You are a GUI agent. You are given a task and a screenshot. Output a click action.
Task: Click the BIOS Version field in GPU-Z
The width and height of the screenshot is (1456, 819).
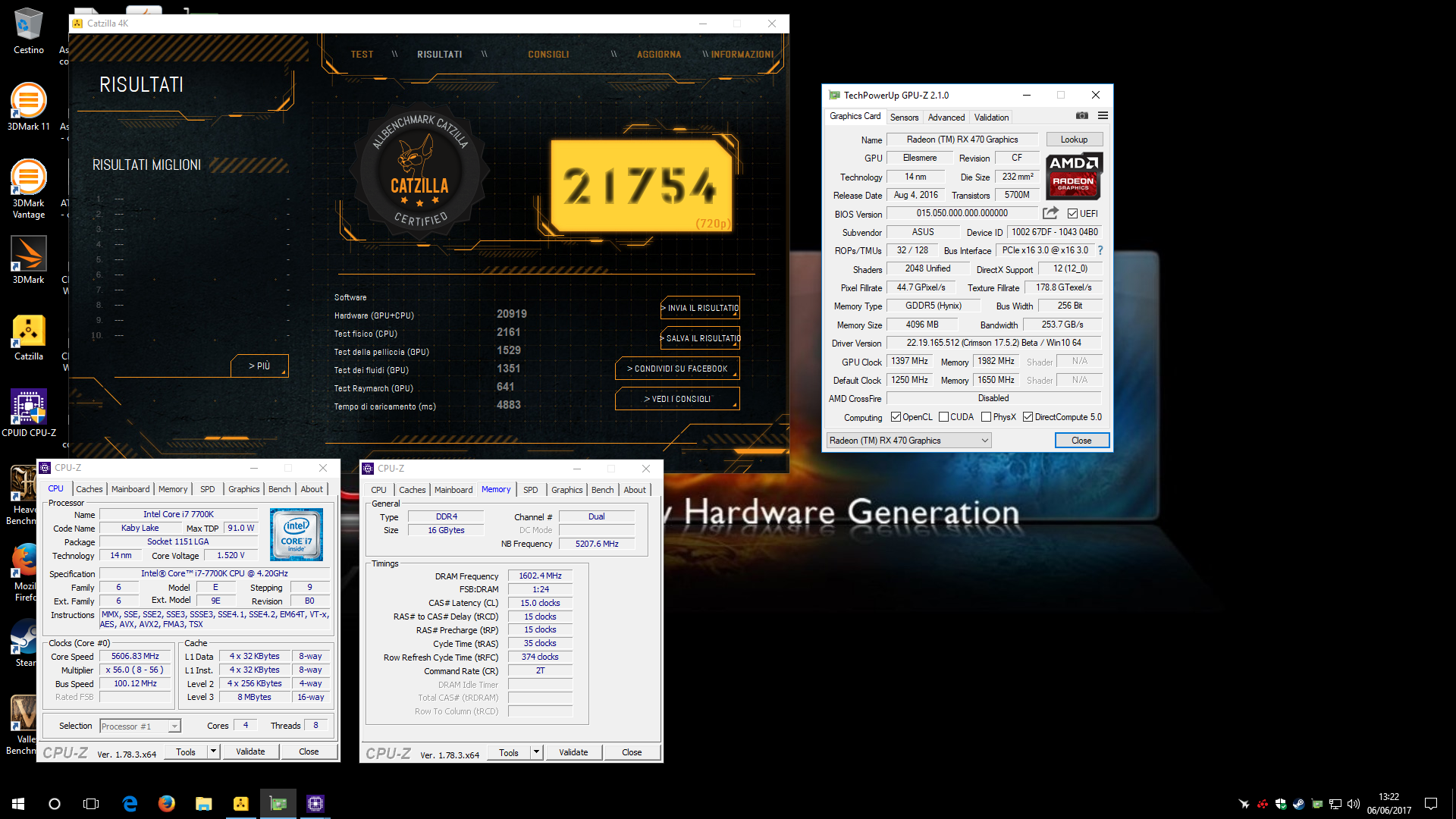pyautogui.click(x=962, y=214)
